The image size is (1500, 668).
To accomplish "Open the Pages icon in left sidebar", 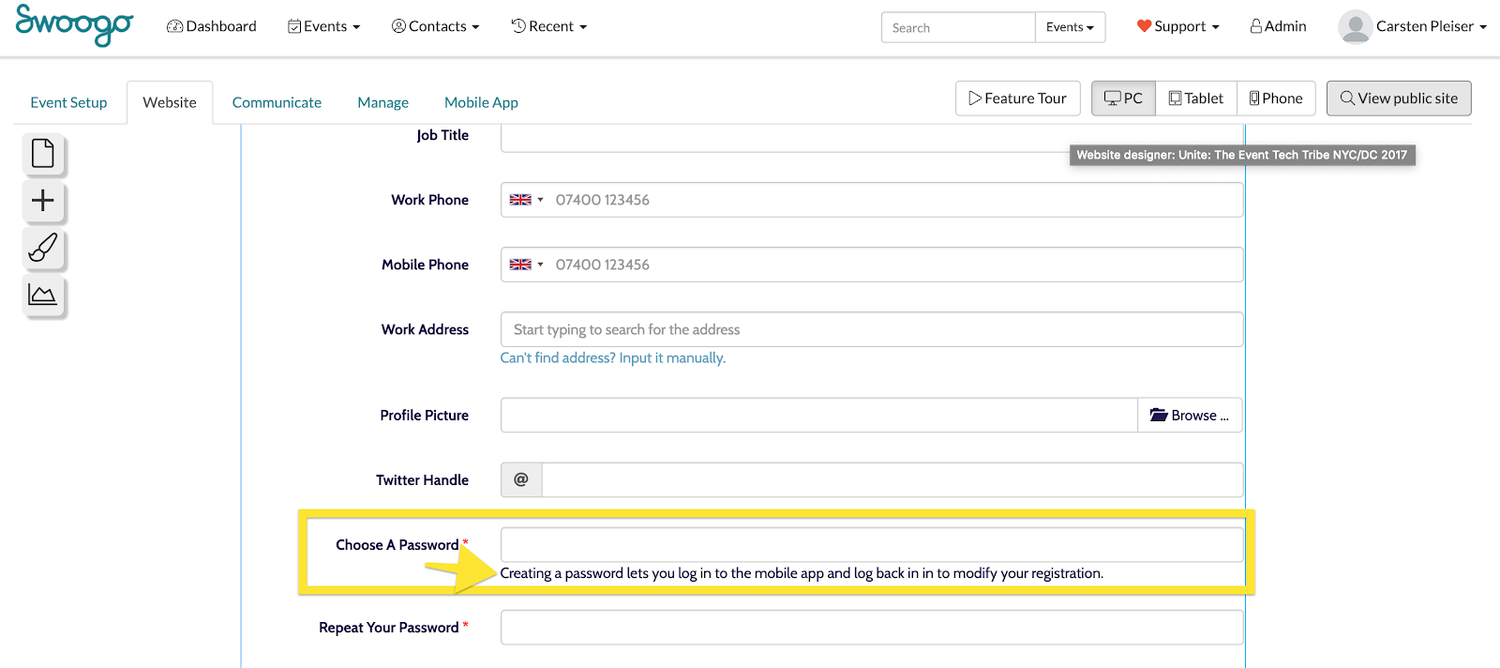I will tap(43, 154).
